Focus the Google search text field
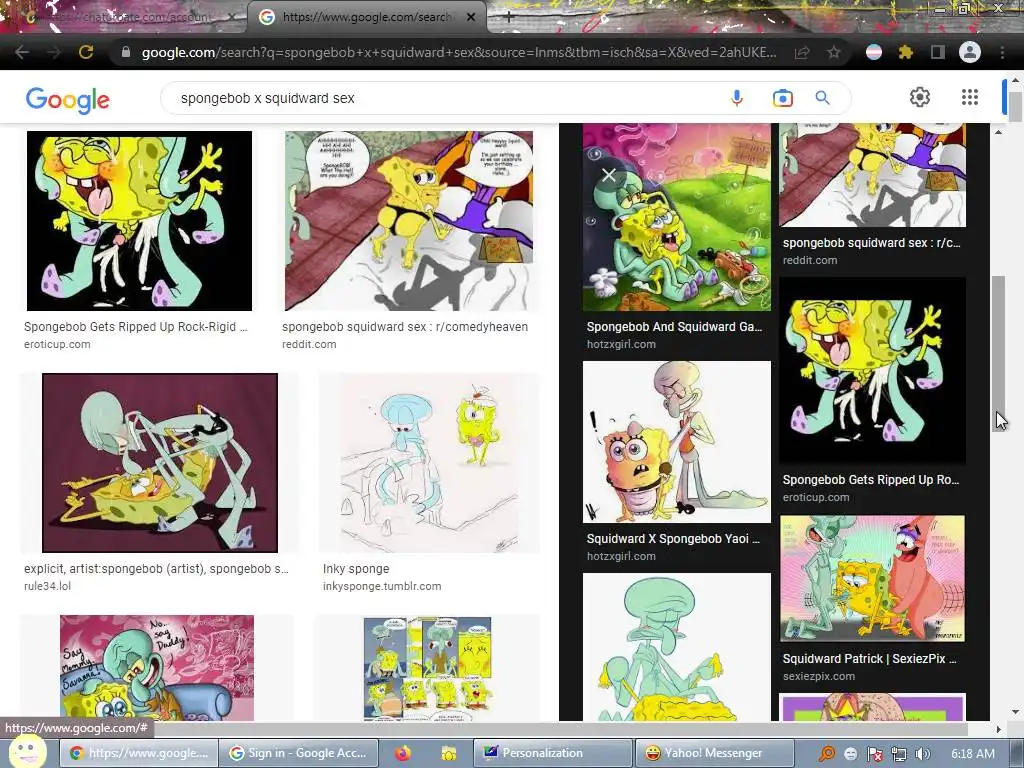This screenshot has height=768, width=1024. pos(444,98)
